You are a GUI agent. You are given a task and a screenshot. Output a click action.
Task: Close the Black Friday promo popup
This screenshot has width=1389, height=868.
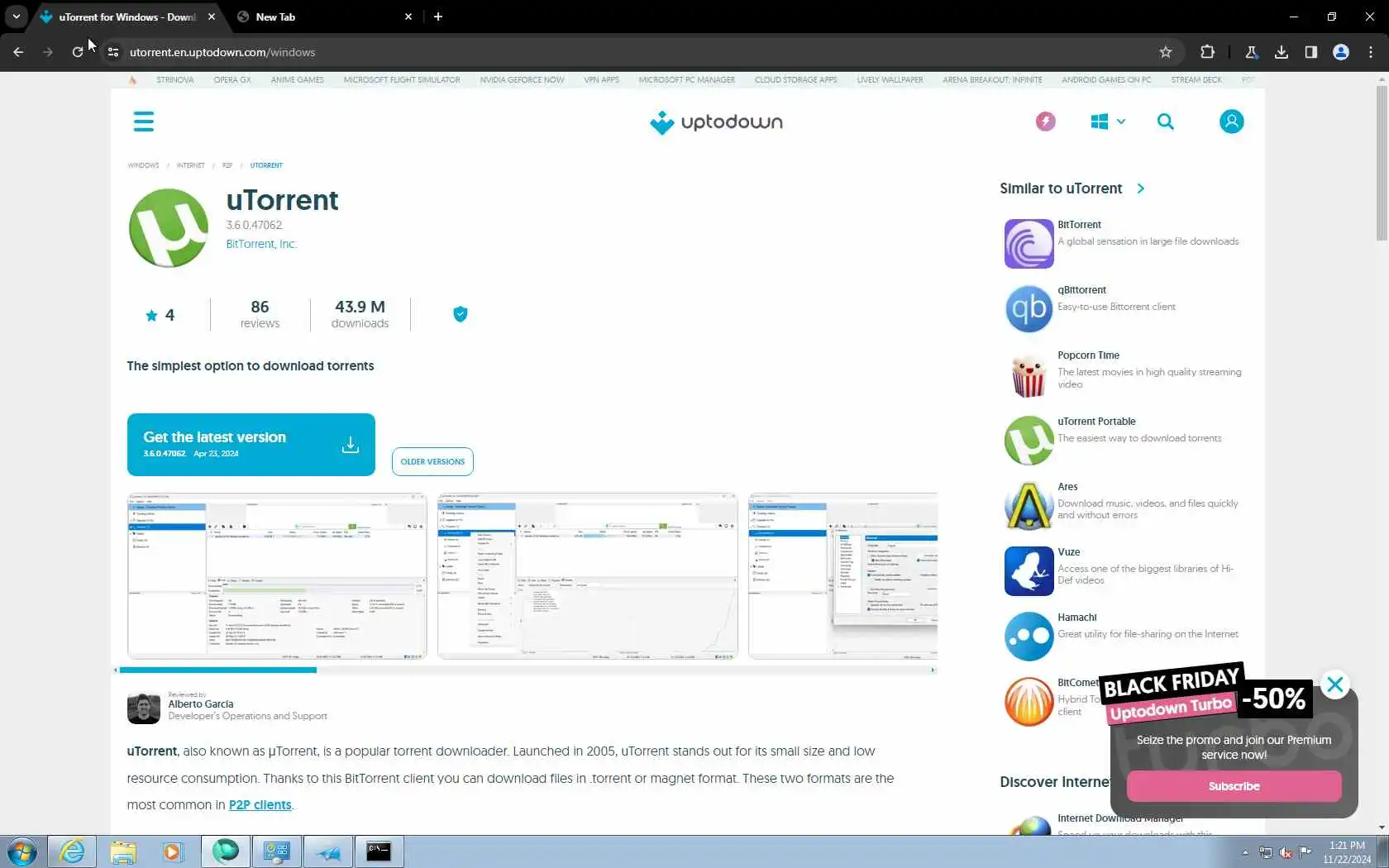click(1335, 684)
